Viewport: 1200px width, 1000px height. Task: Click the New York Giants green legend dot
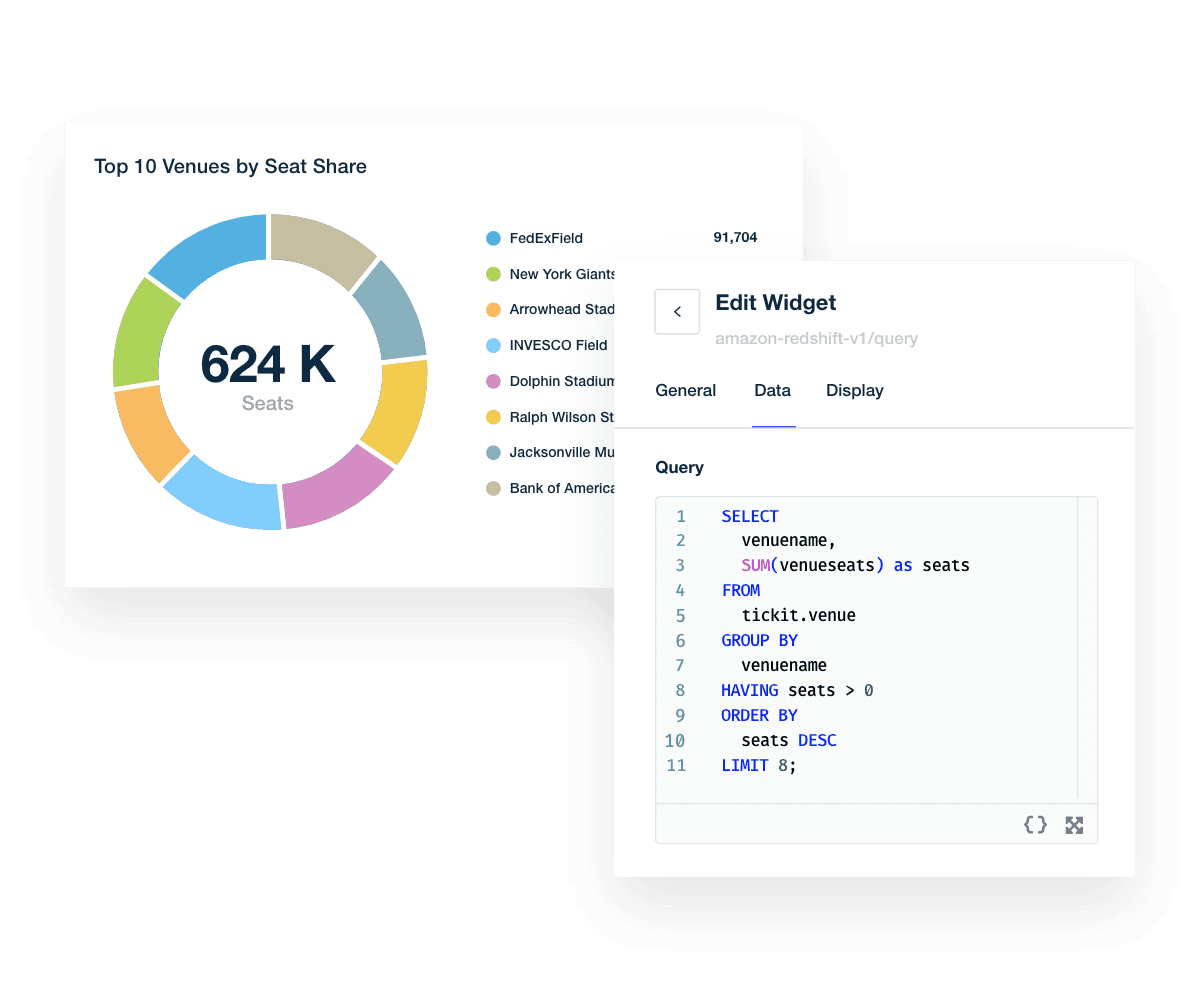(493, 274)
